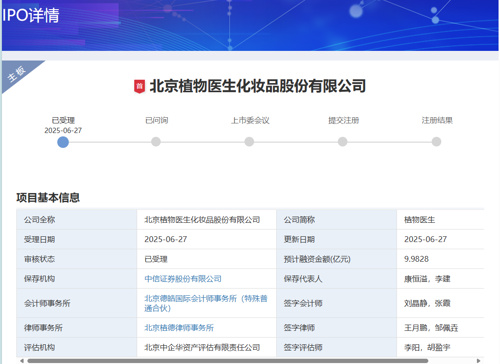The width and height of the screenshot is (500, 364).
Task: Click the 公司全称 label cell
Action: click(x=77, y=220)
